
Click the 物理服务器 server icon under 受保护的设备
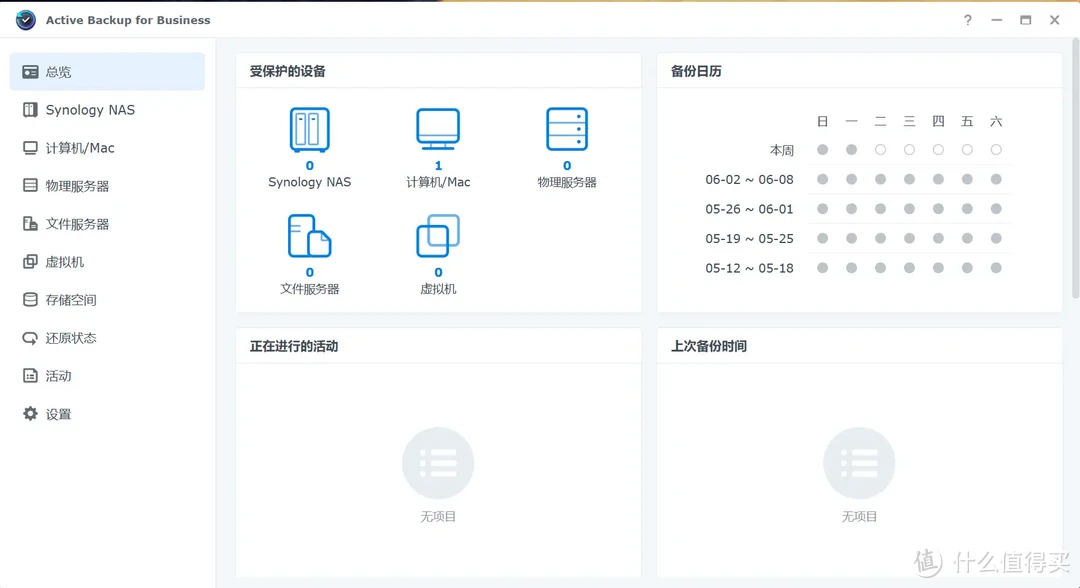pyautogui.click(x=566, y=128)
